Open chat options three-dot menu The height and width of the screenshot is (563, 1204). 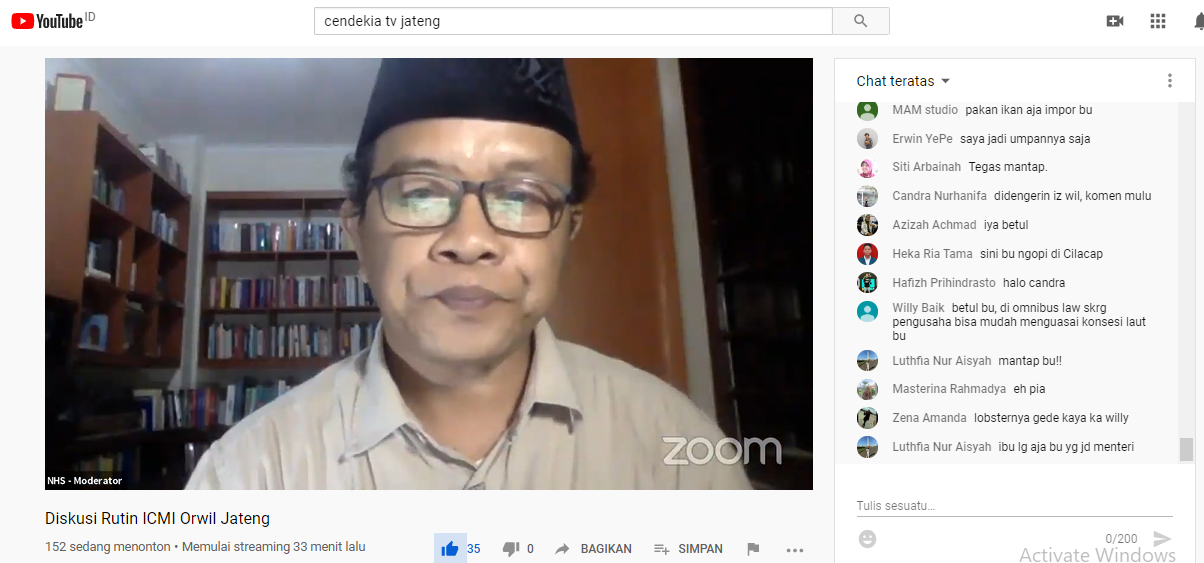click(1169, 81)
